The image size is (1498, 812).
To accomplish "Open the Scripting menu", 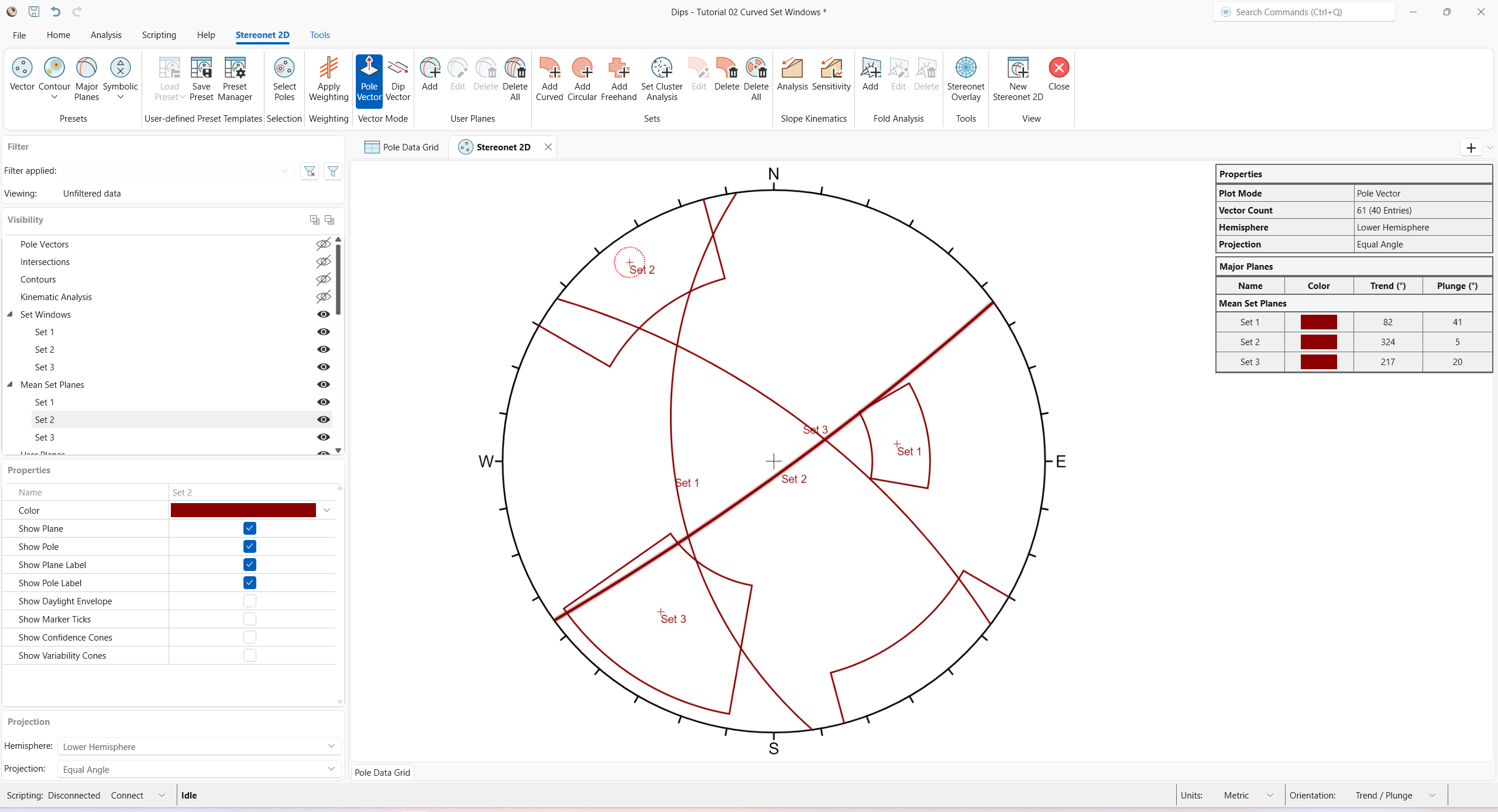I will pyautogui.click(x=159, y=35).
